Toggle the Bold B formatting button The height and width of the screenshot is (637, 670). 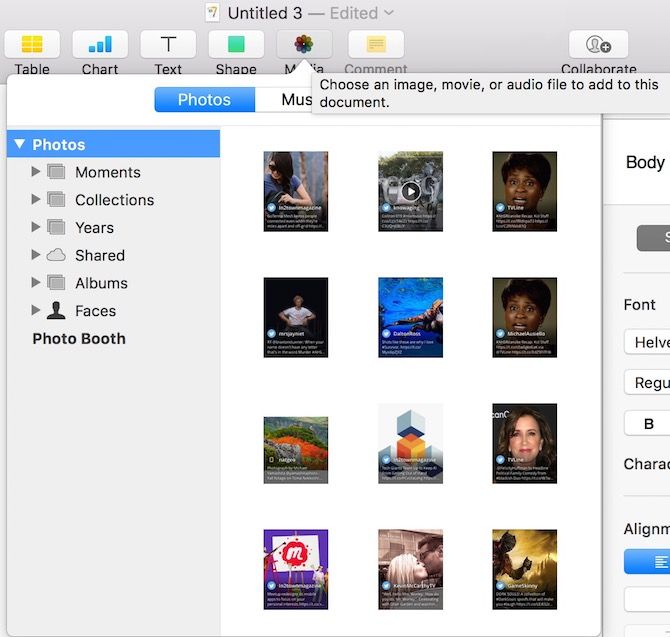click(648, 424)
